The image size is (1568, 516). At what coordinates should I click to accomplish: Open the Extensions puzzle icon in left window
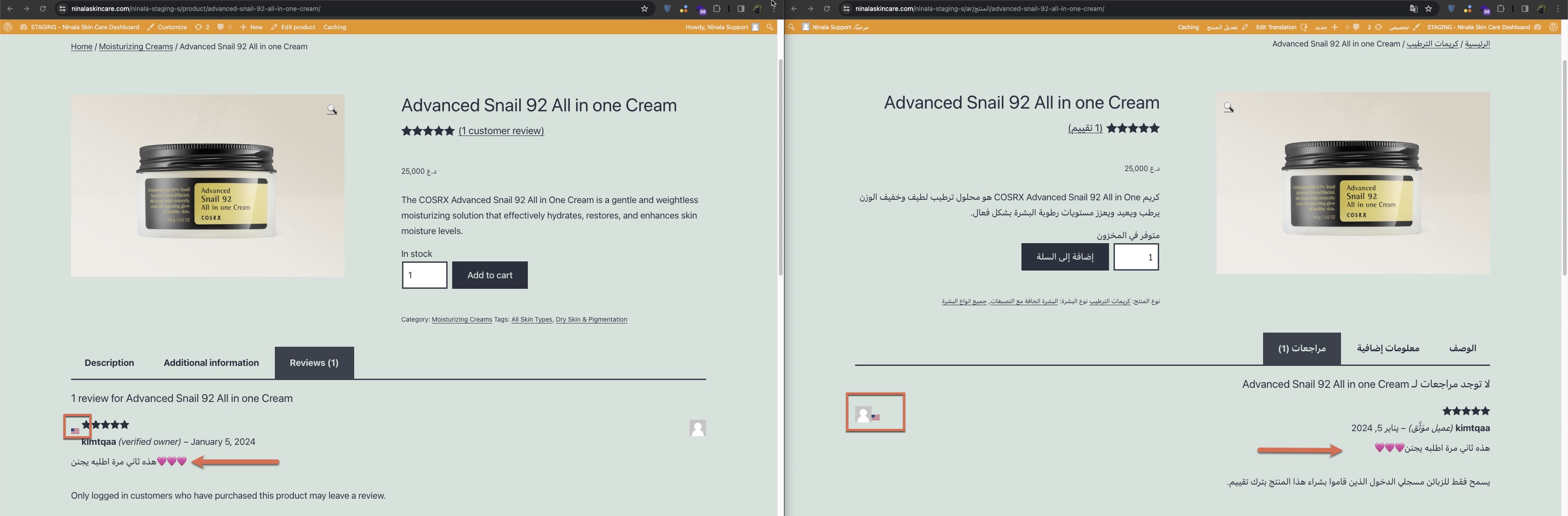click(x=717, y=9)
